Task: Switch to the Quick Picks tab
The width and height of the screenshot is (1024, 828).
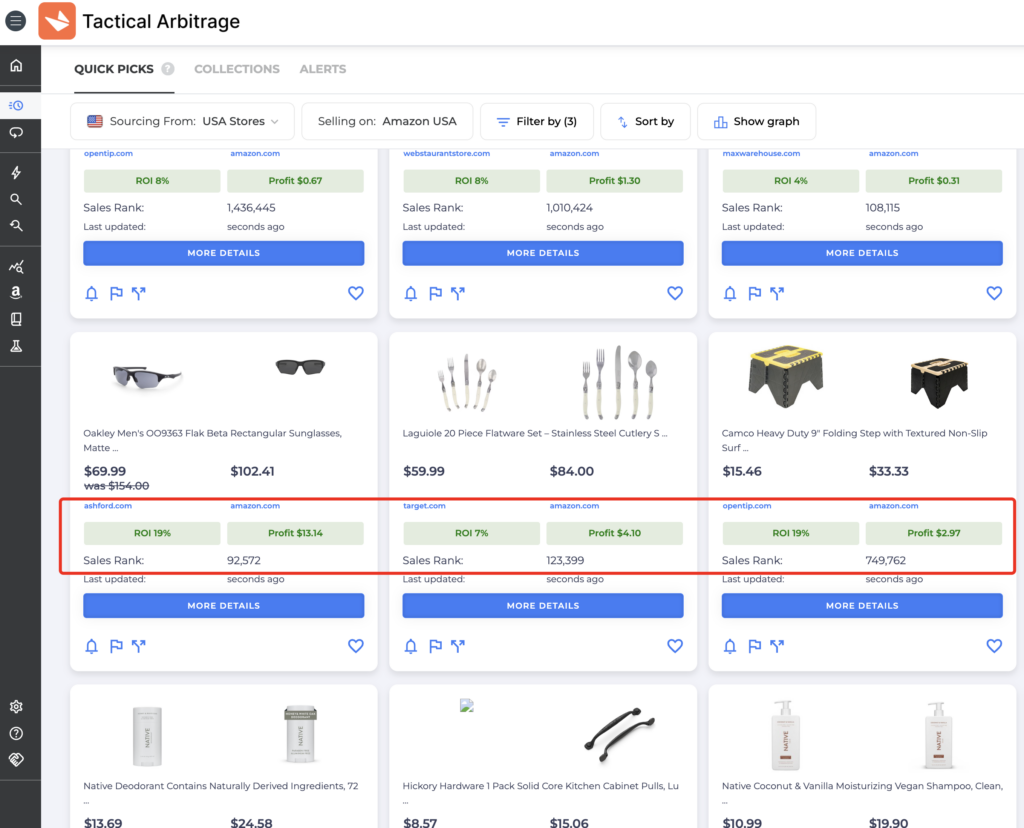Action: pos(114,69)
